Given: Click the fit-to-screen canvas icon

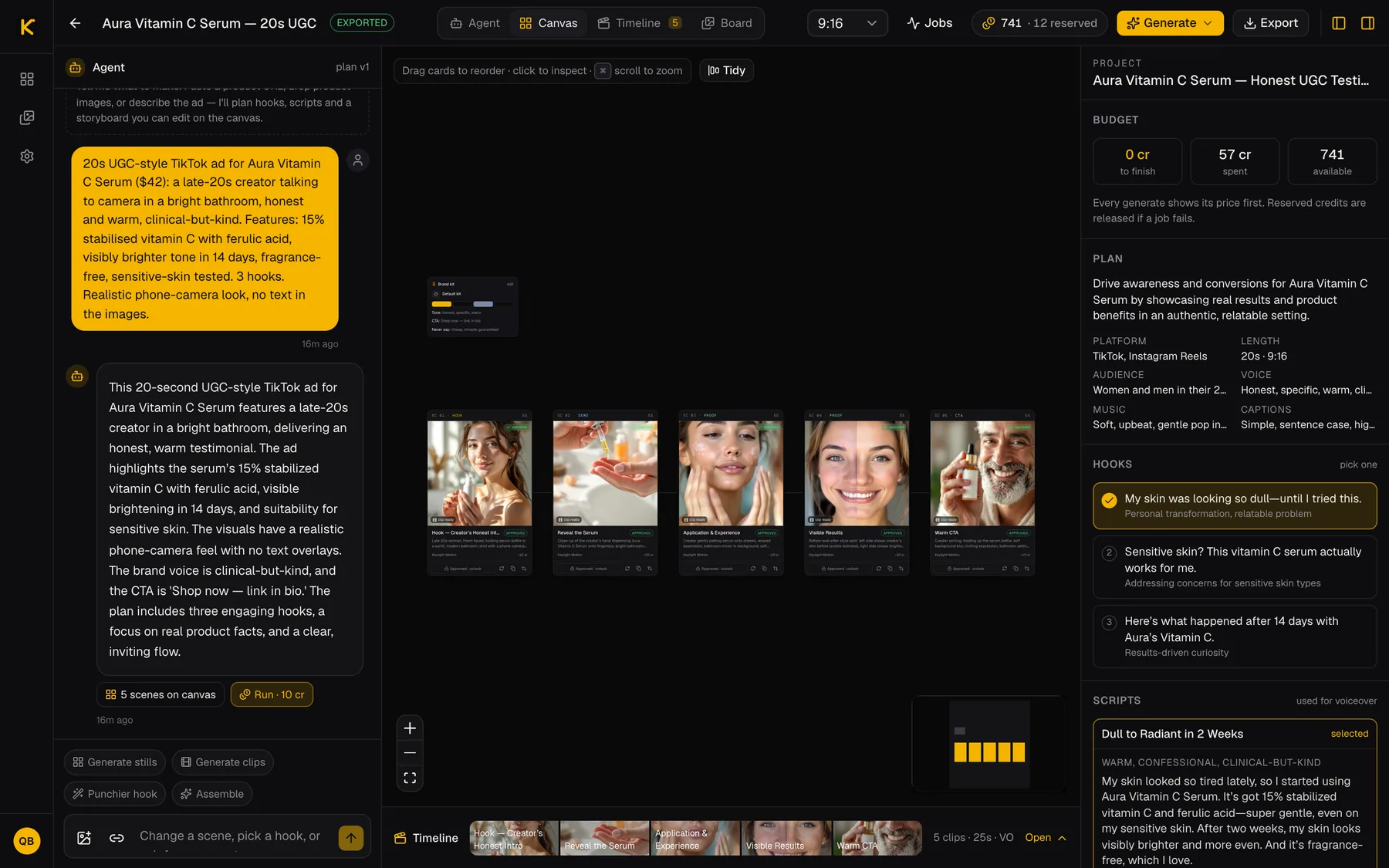Looking at the screenshot, I should pos(410,778).
